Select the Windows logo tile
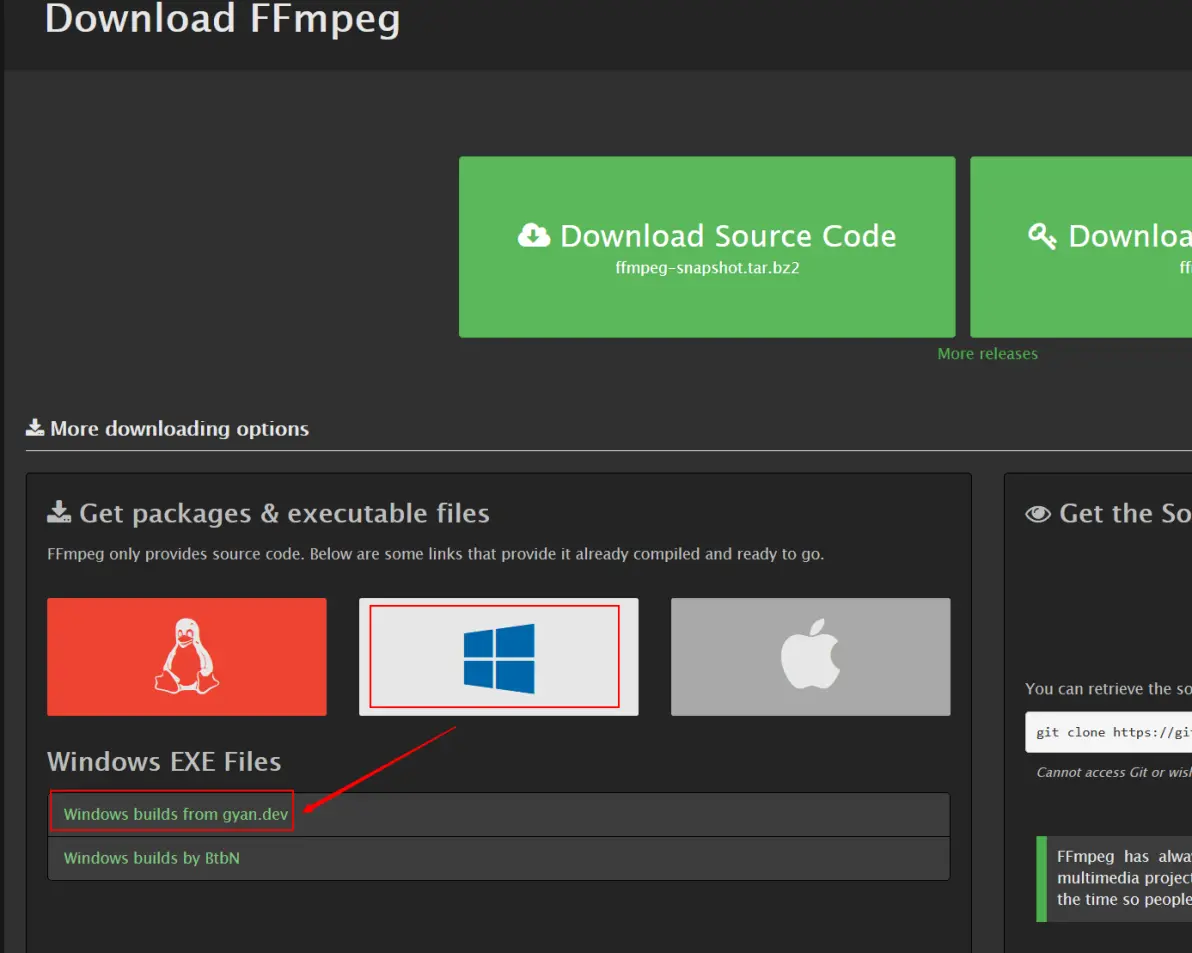Viewport: 1192px width, 953px height. [x=498, y=657]
